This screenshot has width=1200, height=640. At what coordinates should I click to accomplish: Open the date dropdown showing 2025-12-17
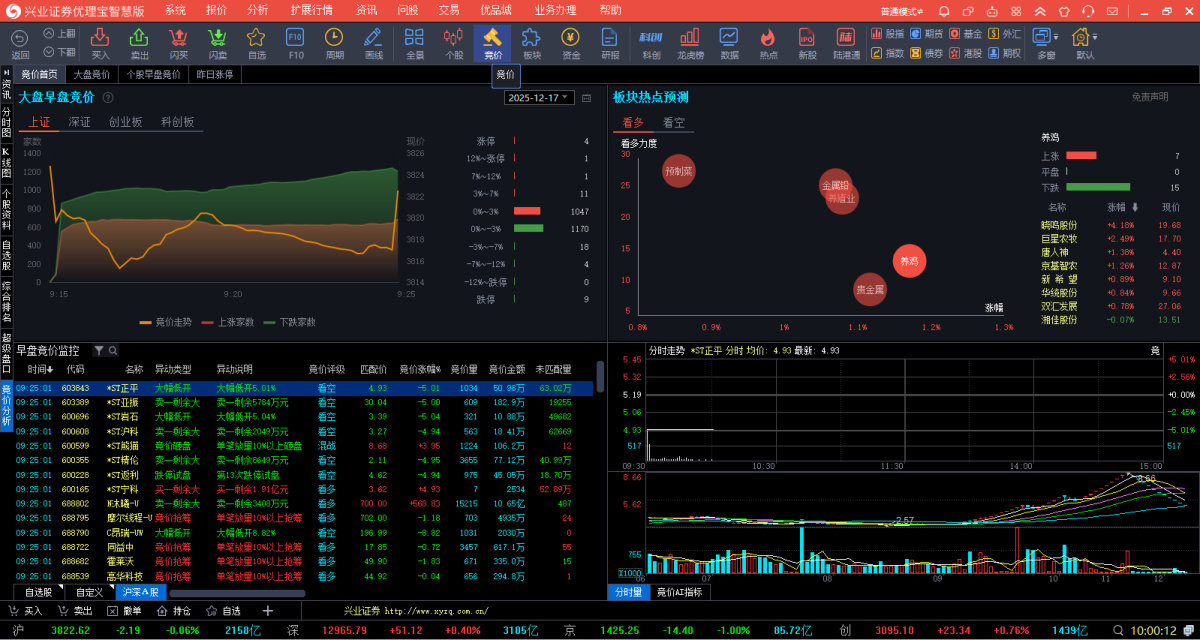coord(539,98)
